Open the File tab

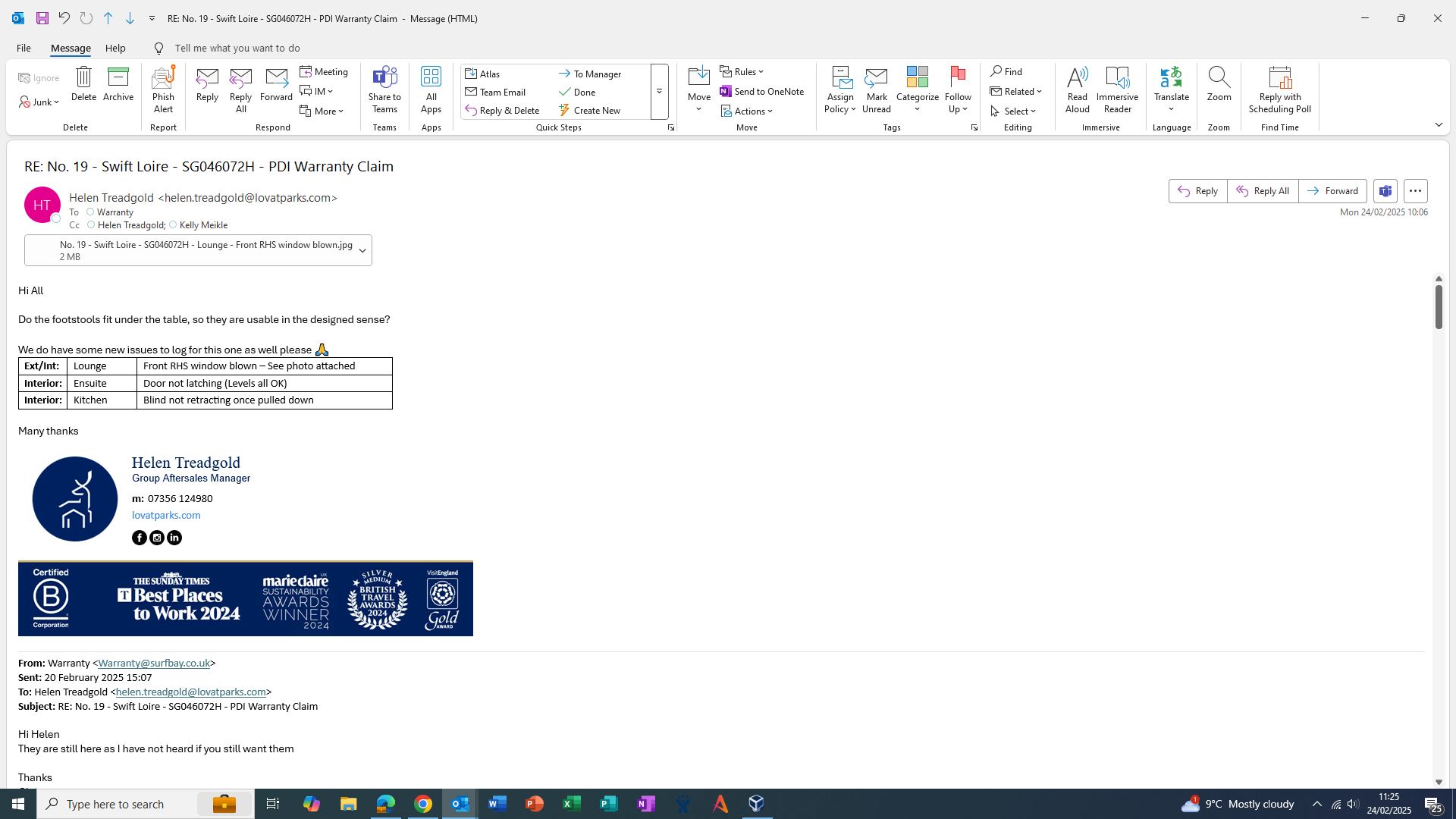[24, 49]
